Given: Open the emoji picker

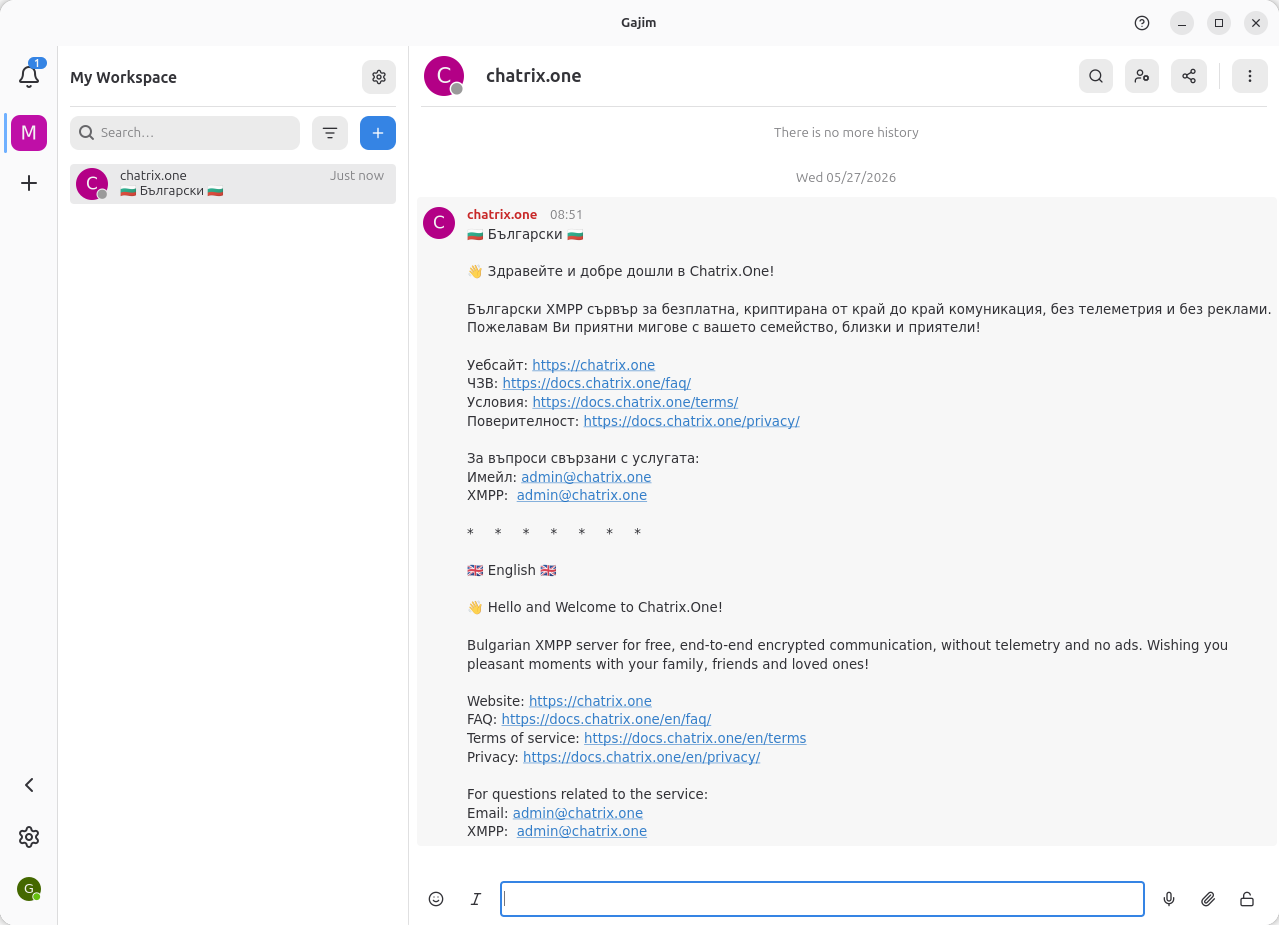Looking at the screenshot, I should coord(436,899).
